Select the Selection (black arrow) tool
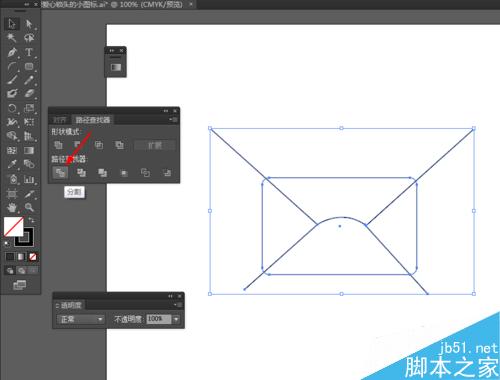500x380 pixels. pyautogui.click(x=12, y=24)
